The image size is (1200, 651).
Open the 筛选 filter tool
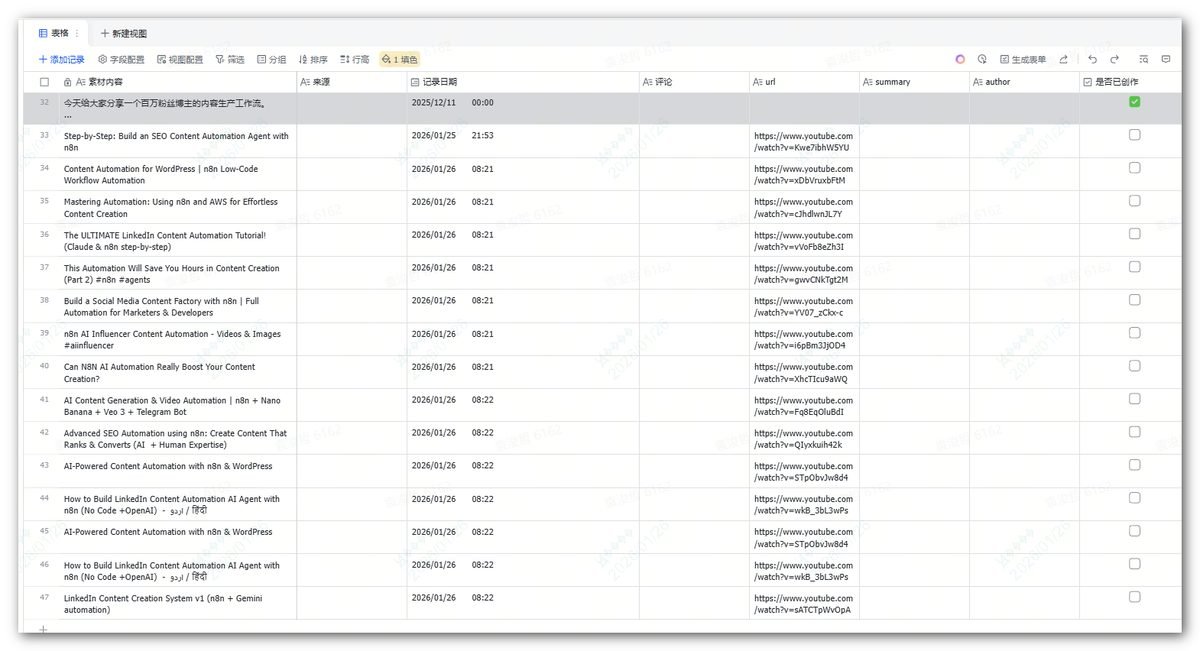(230, 60)
